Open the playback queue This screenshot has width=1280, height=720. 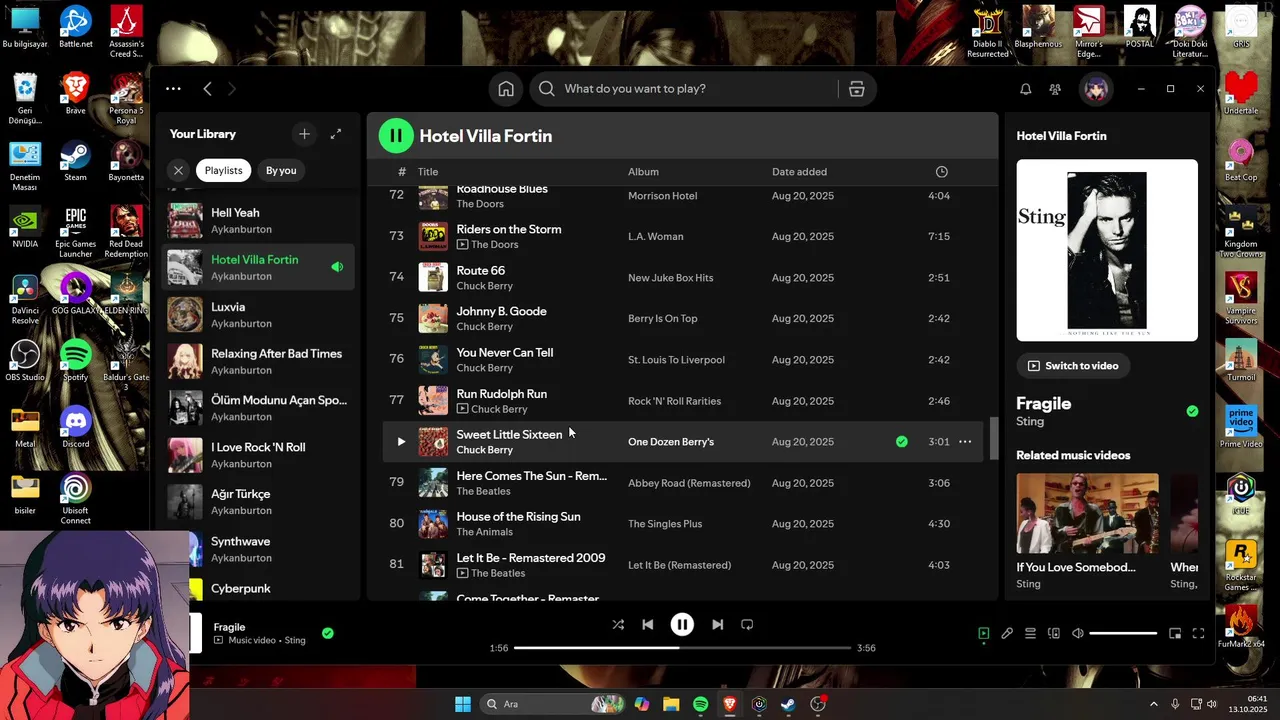click(x=1030, y=633)
